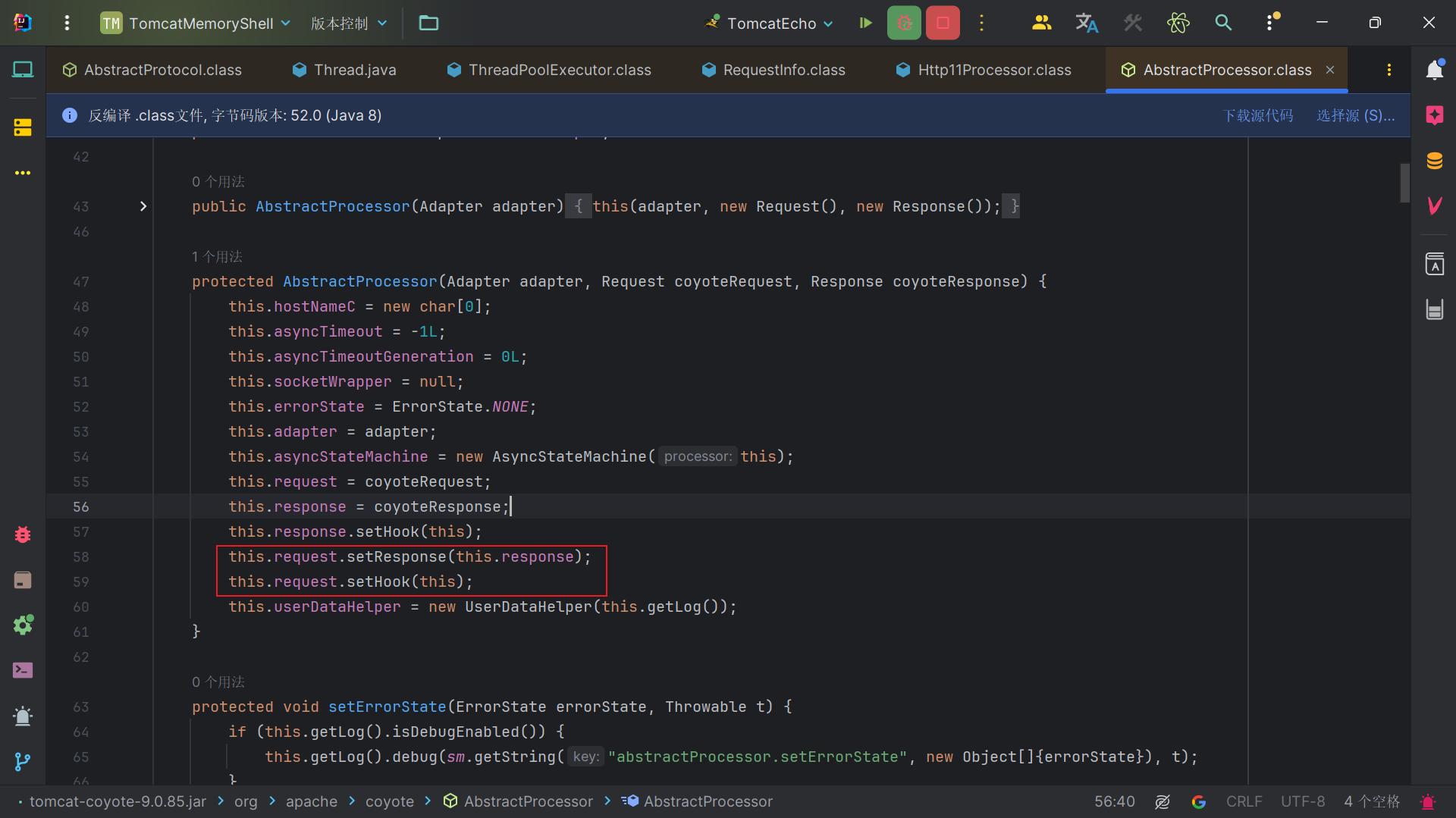The image size is (1456, 818).
Task: Open Search Everywhere magnifier
Action: pyautogui.click(x=1223, y=23)
